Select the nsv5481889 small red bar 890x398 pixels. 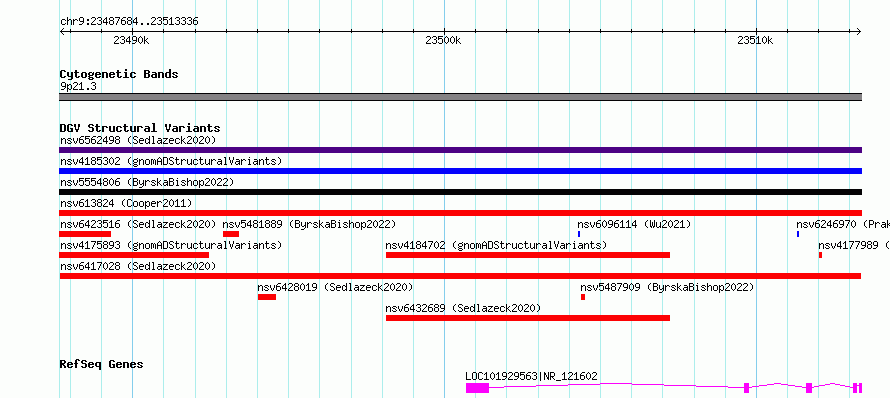tap(231, 234)
